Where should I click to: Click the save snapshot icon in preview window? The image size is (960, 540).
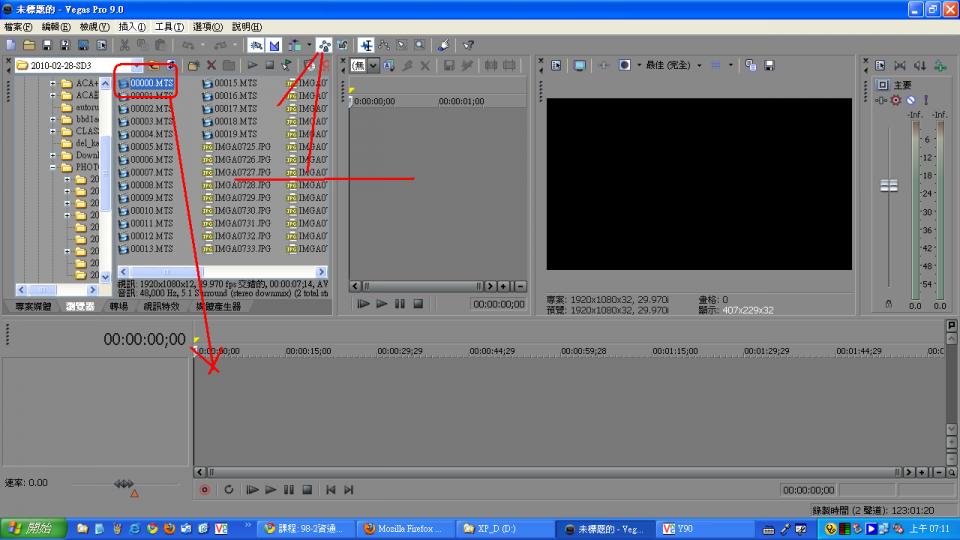pyautogui.click(x=770, y=66)
